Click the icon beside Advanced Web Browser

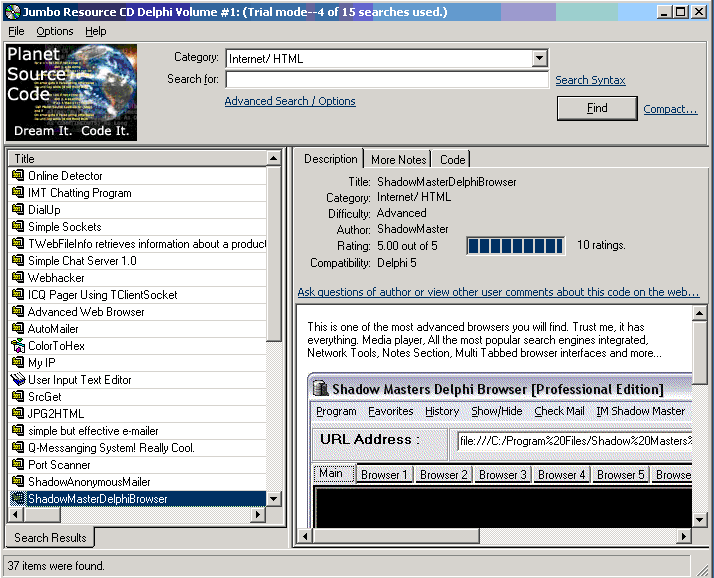click(18, 311)
